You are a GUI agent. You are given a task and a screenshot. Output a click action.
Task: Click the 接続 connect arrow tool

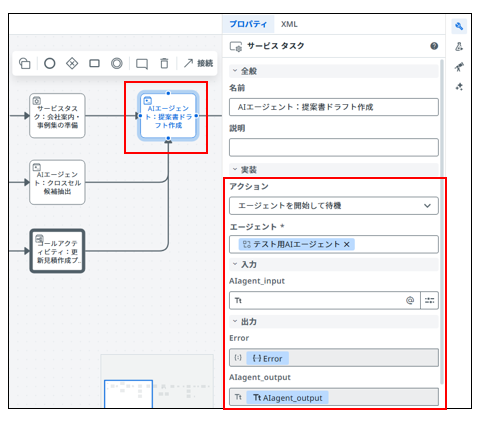point(198,63)
